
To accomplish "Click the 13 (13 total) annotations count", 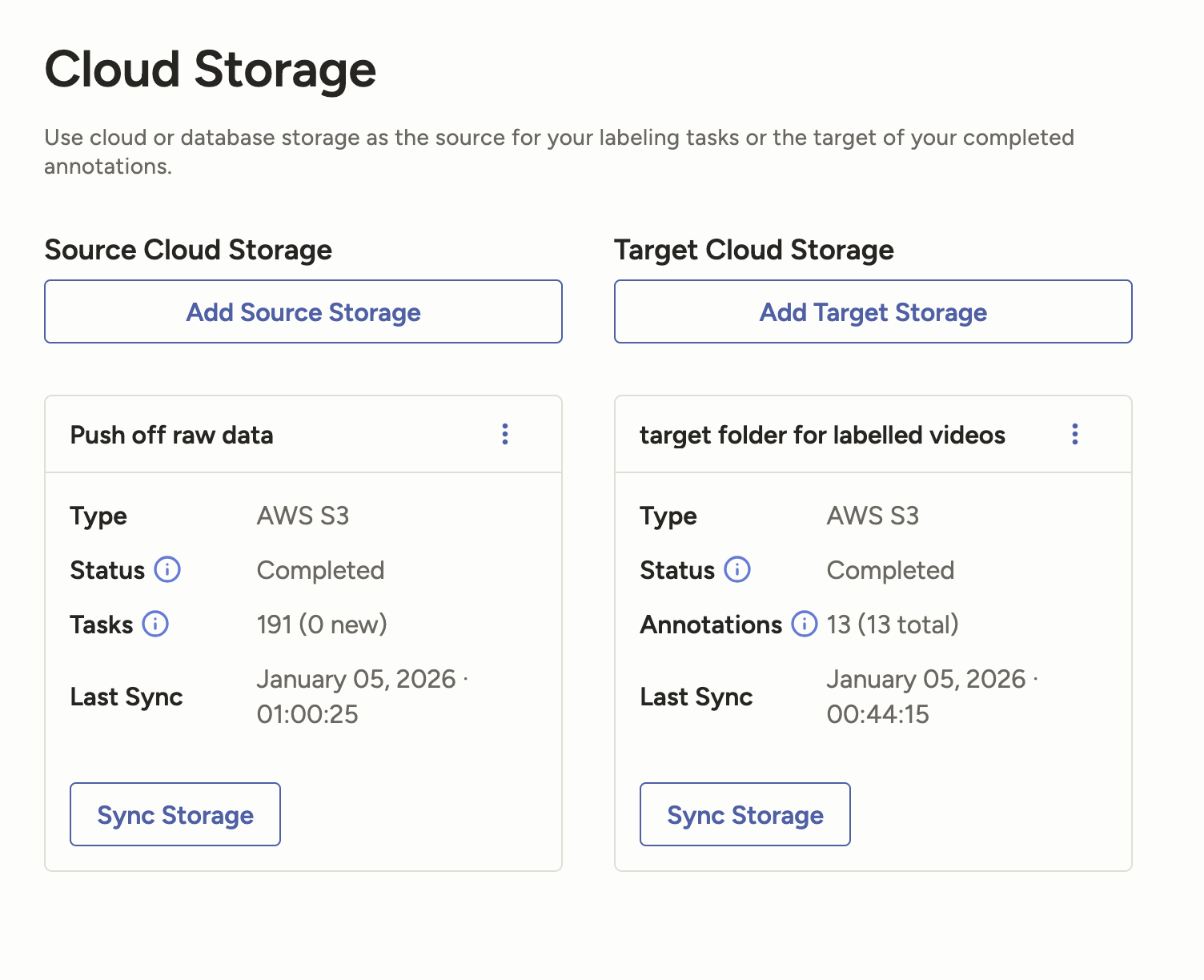I will [x=893, y=625].
